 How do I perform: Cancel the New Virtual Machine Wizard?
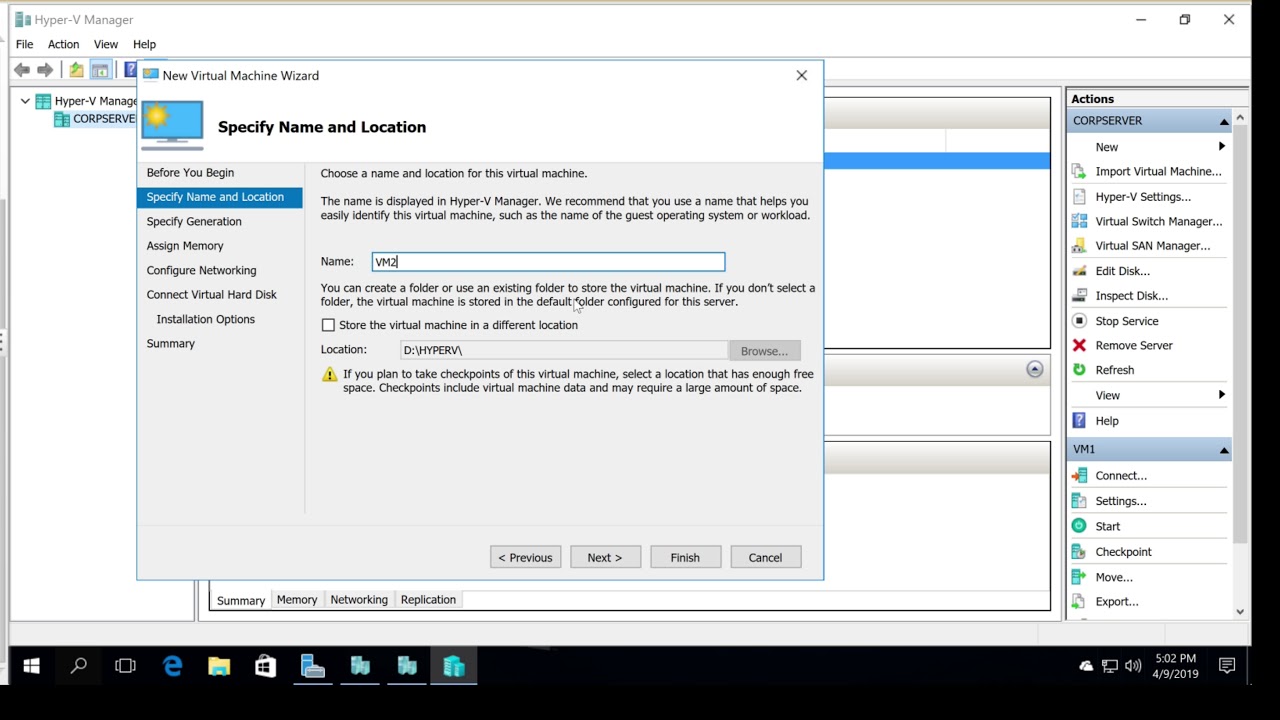click(x=765, y=557)
